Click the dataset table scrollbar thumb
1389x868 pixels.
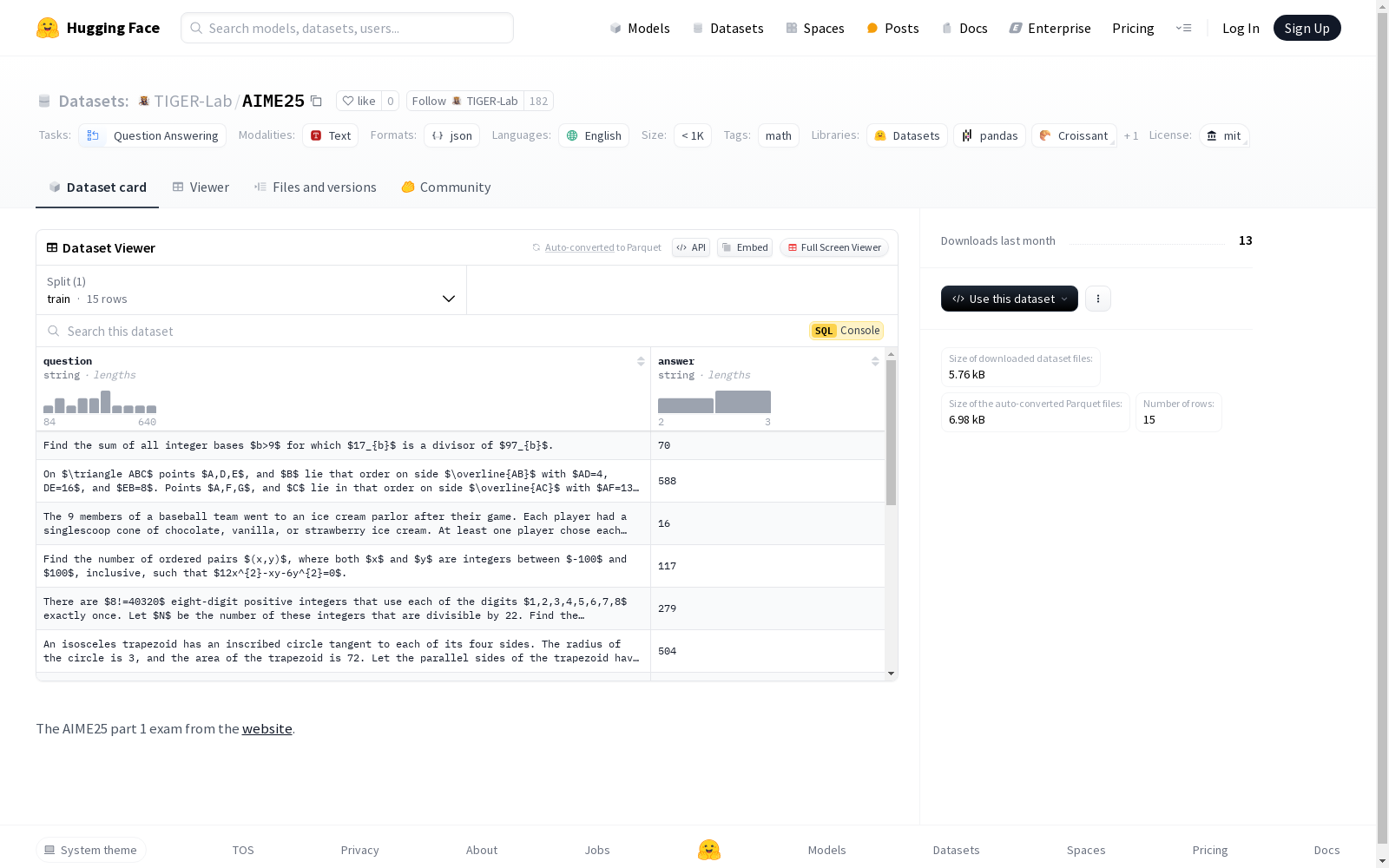click(x=891, y=432)
